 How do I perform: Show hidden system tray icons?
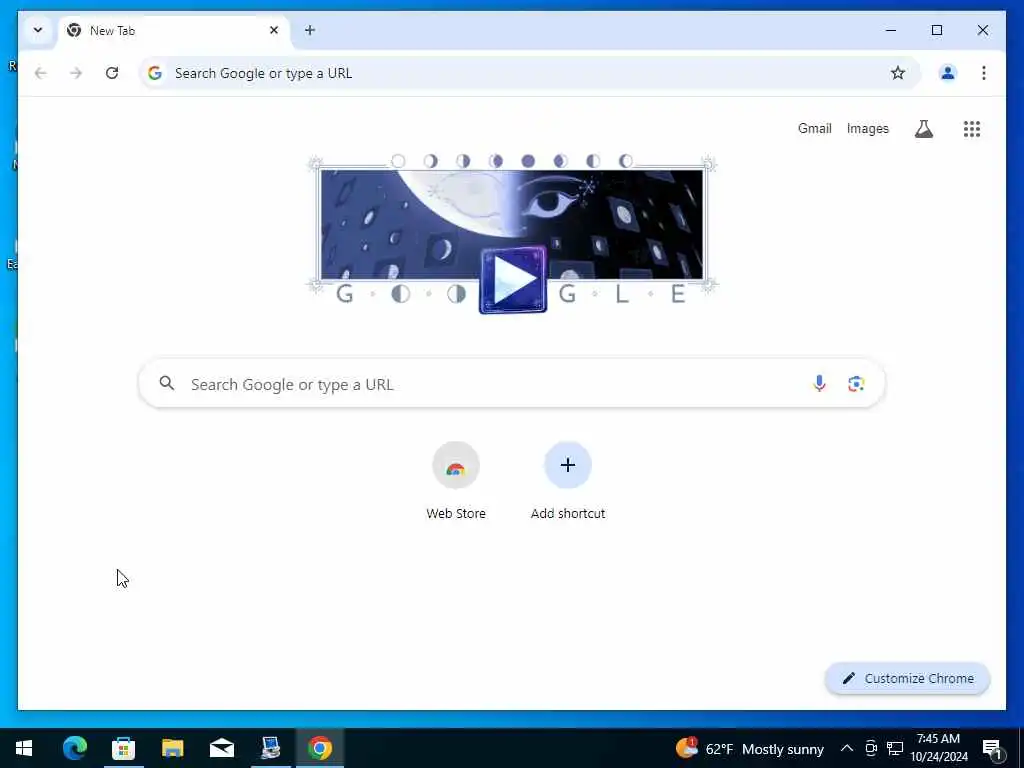click(x=846, y=748)
